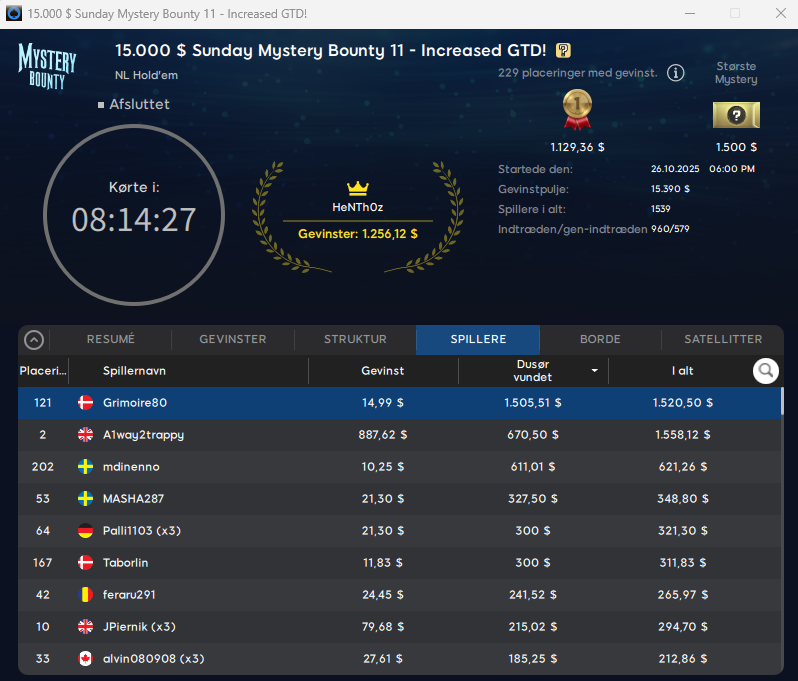The width and height of the screenshot is (798, 681).
Task: Click the Danish flag next to Grimoire80
Action: 86,403
